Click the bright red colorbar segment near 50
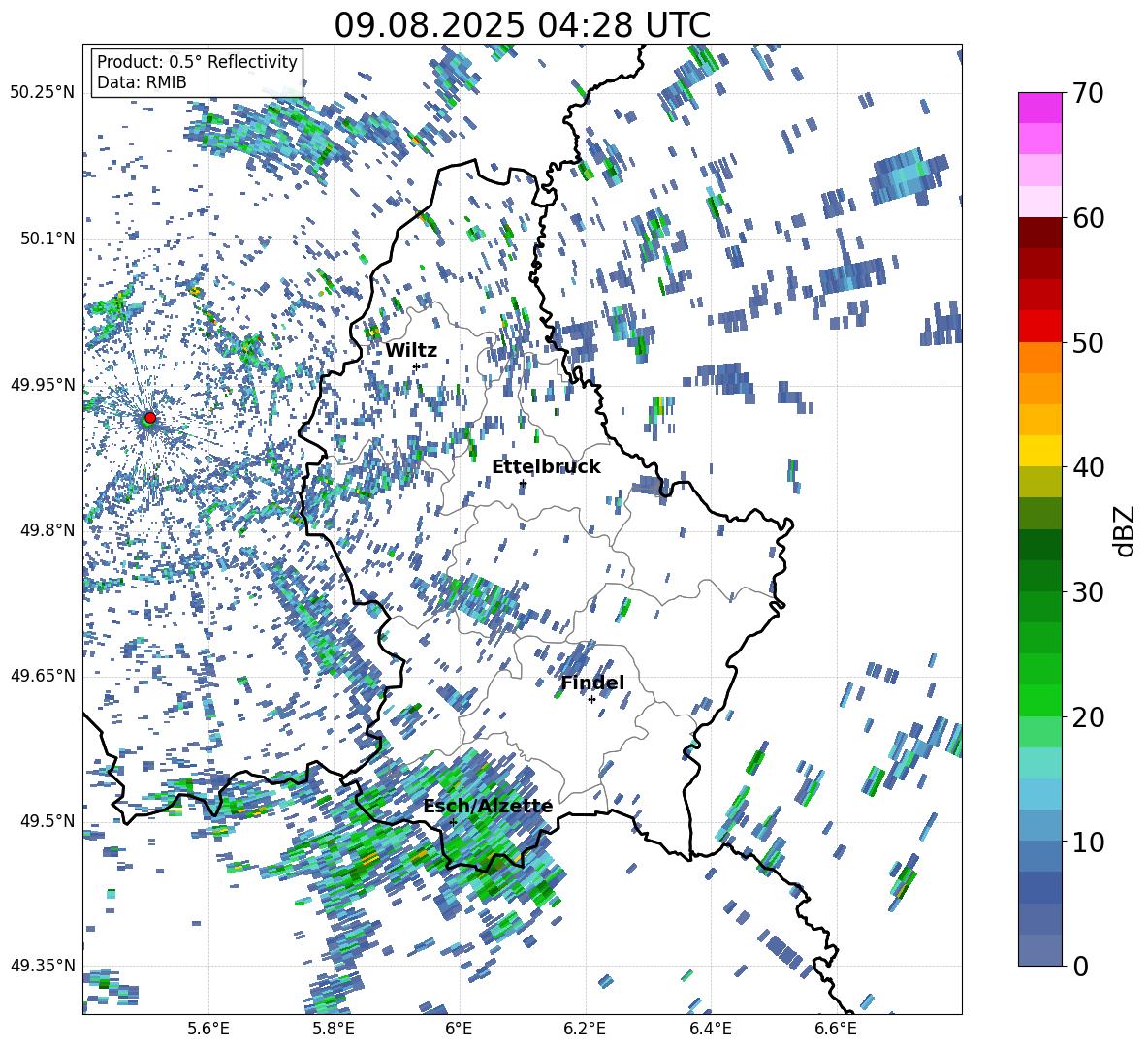1148x1048 pixels. pyautogui.click(x=1039, y=327)
